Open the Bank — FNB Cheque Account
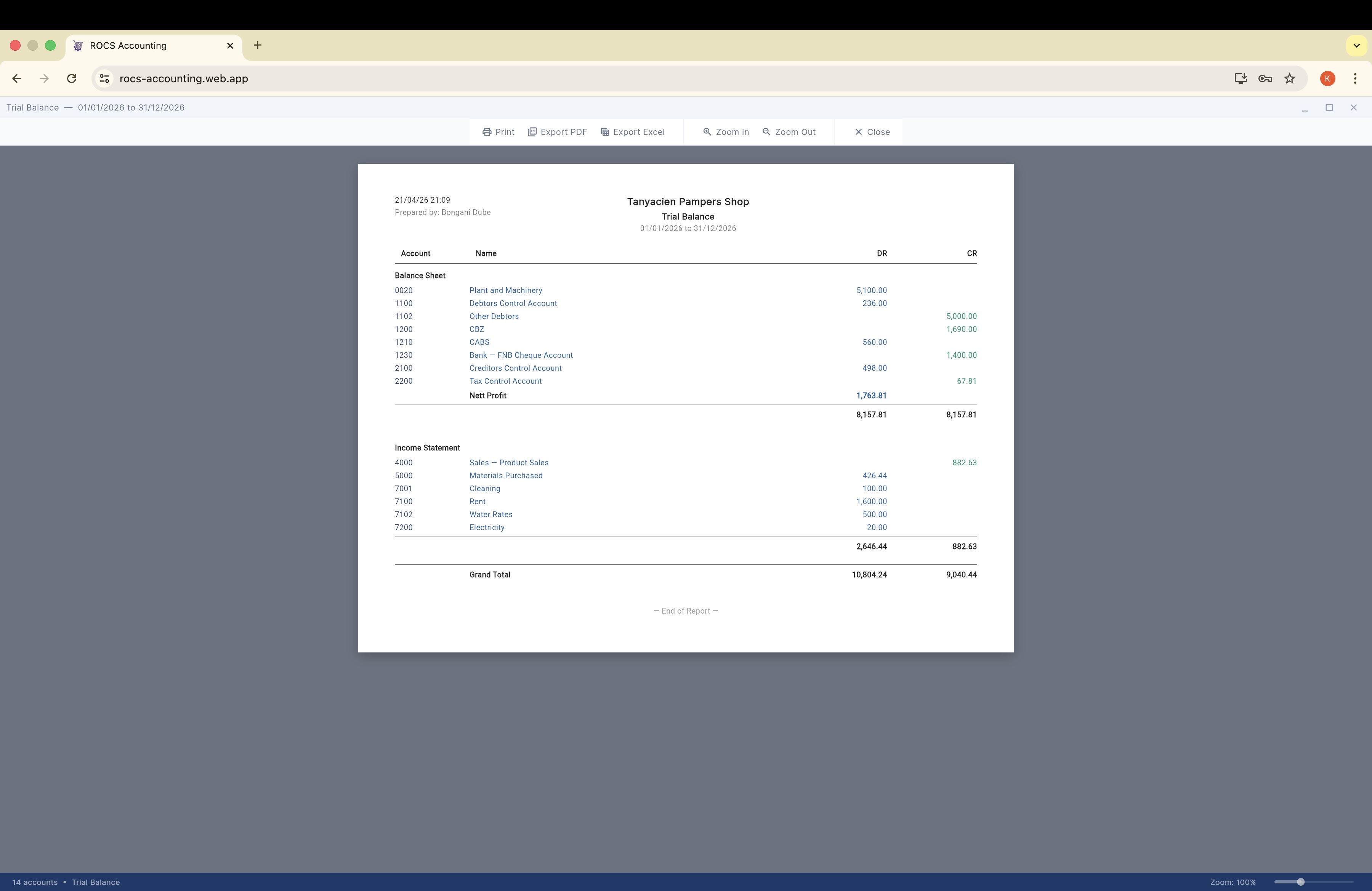The image size is (1372, 891). 521,355
